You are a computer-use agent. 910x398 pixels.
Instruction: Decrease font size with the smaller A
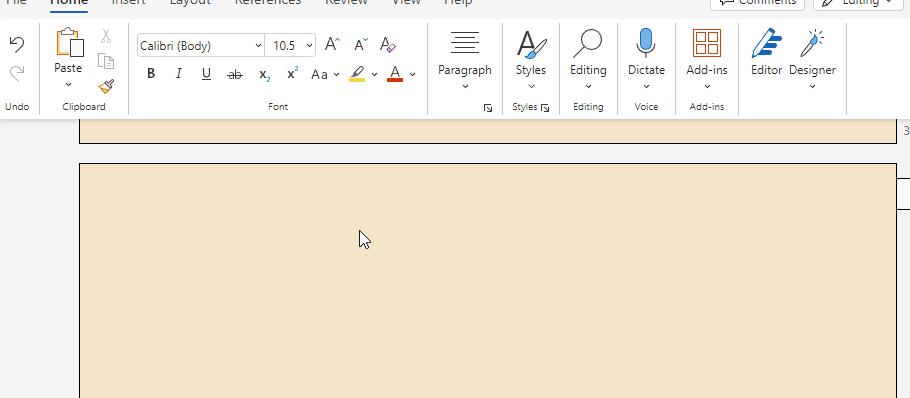click(x=361, y=44)
